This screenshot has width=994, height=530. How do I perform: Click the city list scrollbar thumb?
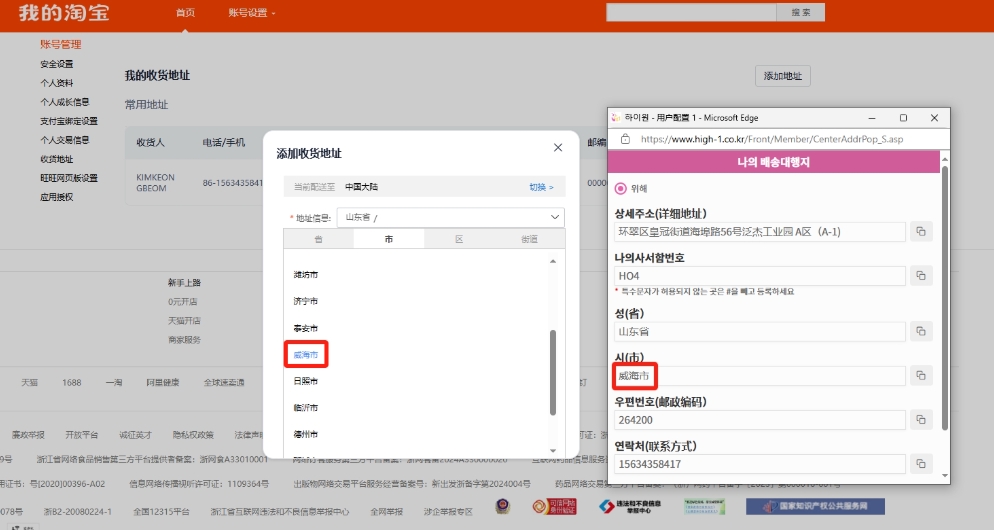[553, 372]
